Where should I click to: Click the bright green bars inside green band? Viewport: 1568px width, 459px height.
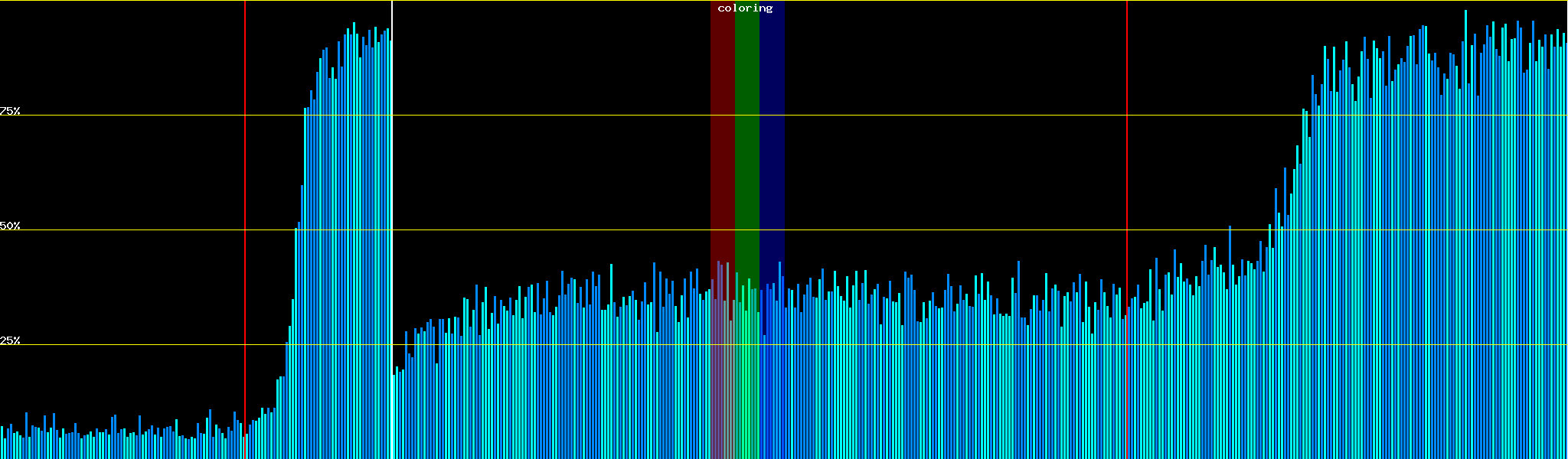click(746, 382)
